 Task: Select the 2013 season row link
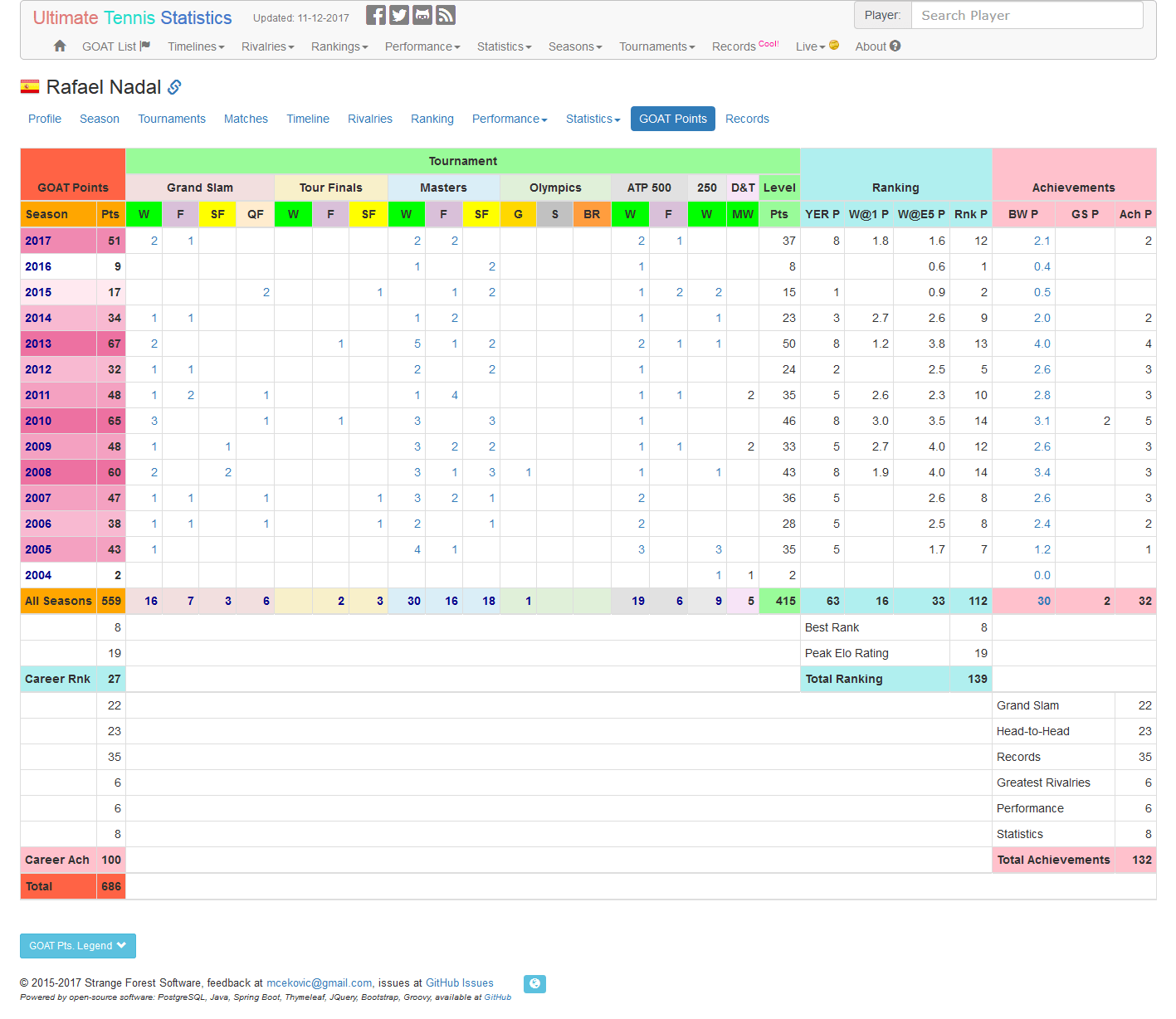(37, 343)
